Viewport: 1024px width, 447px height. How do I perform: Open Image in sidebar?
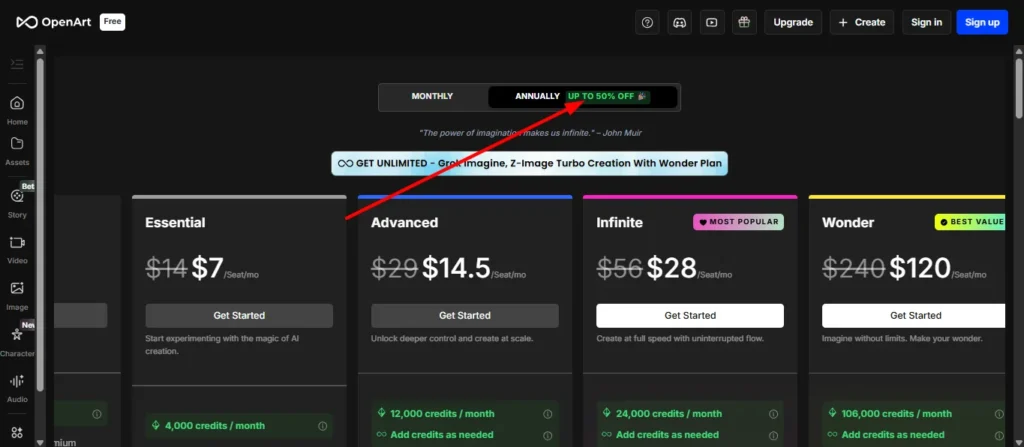click(x=17, y=295)
